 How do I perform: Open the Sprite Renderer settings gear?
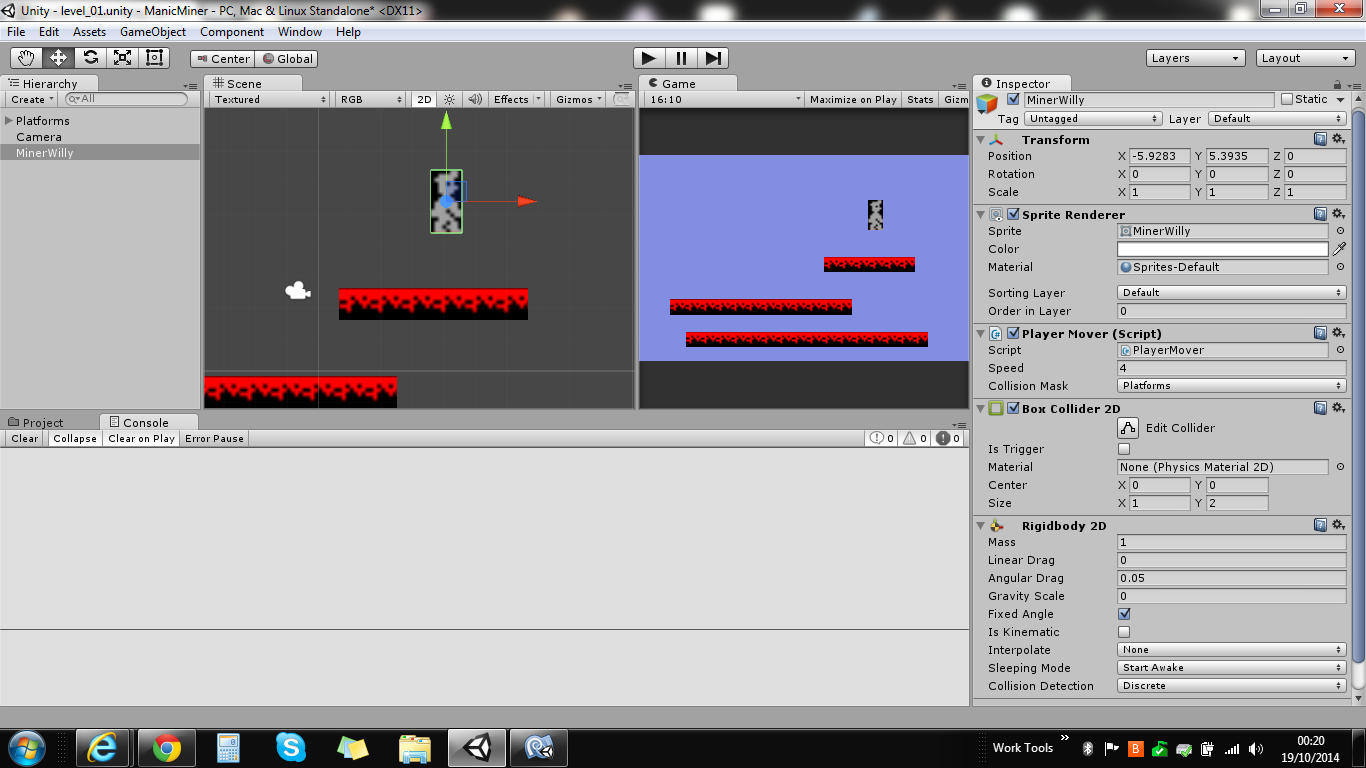click(1338, 213)
